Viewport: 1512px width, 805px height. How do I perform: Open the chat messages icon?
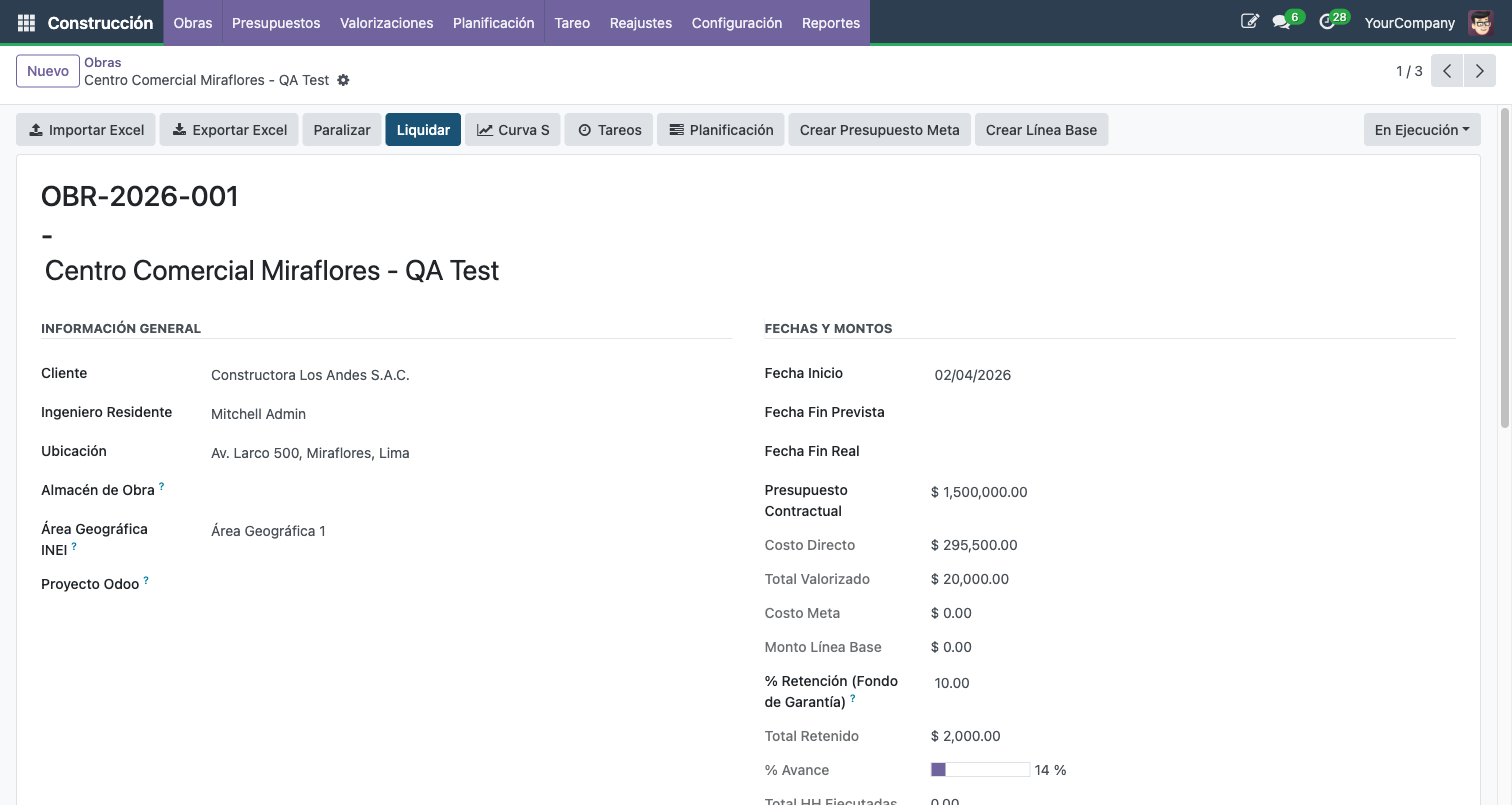[1281, 22]
